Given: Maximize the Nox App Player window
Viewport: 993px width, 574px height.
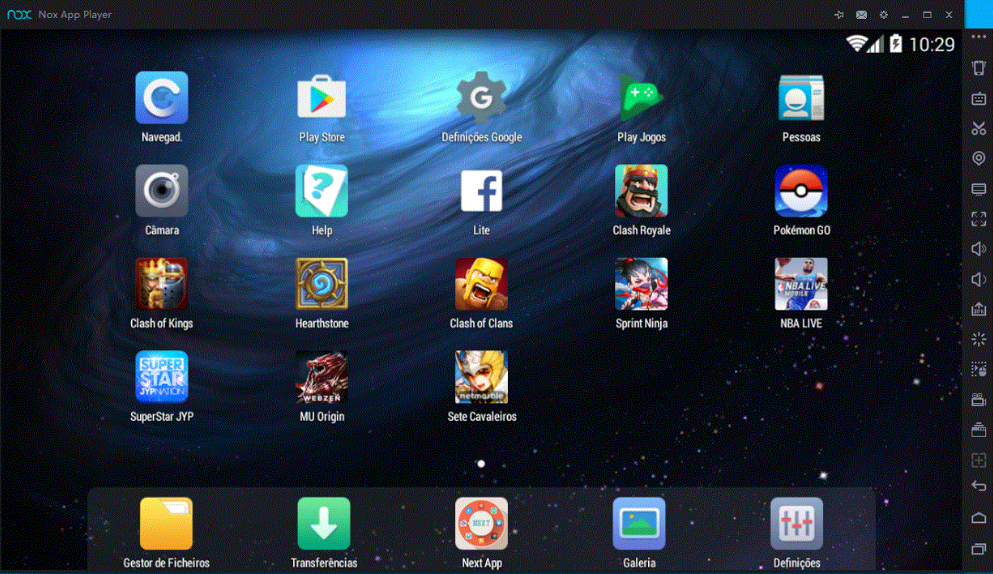Looking at the screenshot, I should (x=927, y=15).
